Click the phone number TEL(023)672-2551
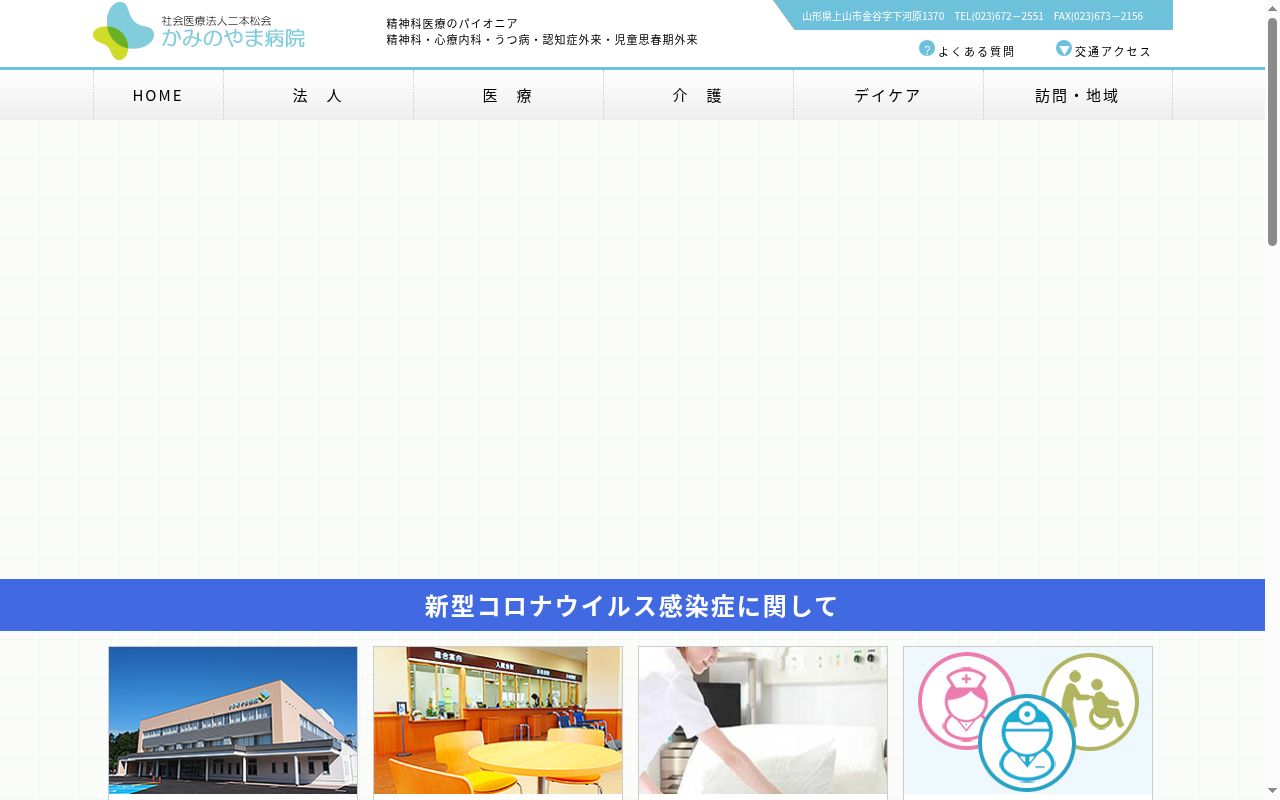Screen dimensions: 1280x800 point(999,16)
